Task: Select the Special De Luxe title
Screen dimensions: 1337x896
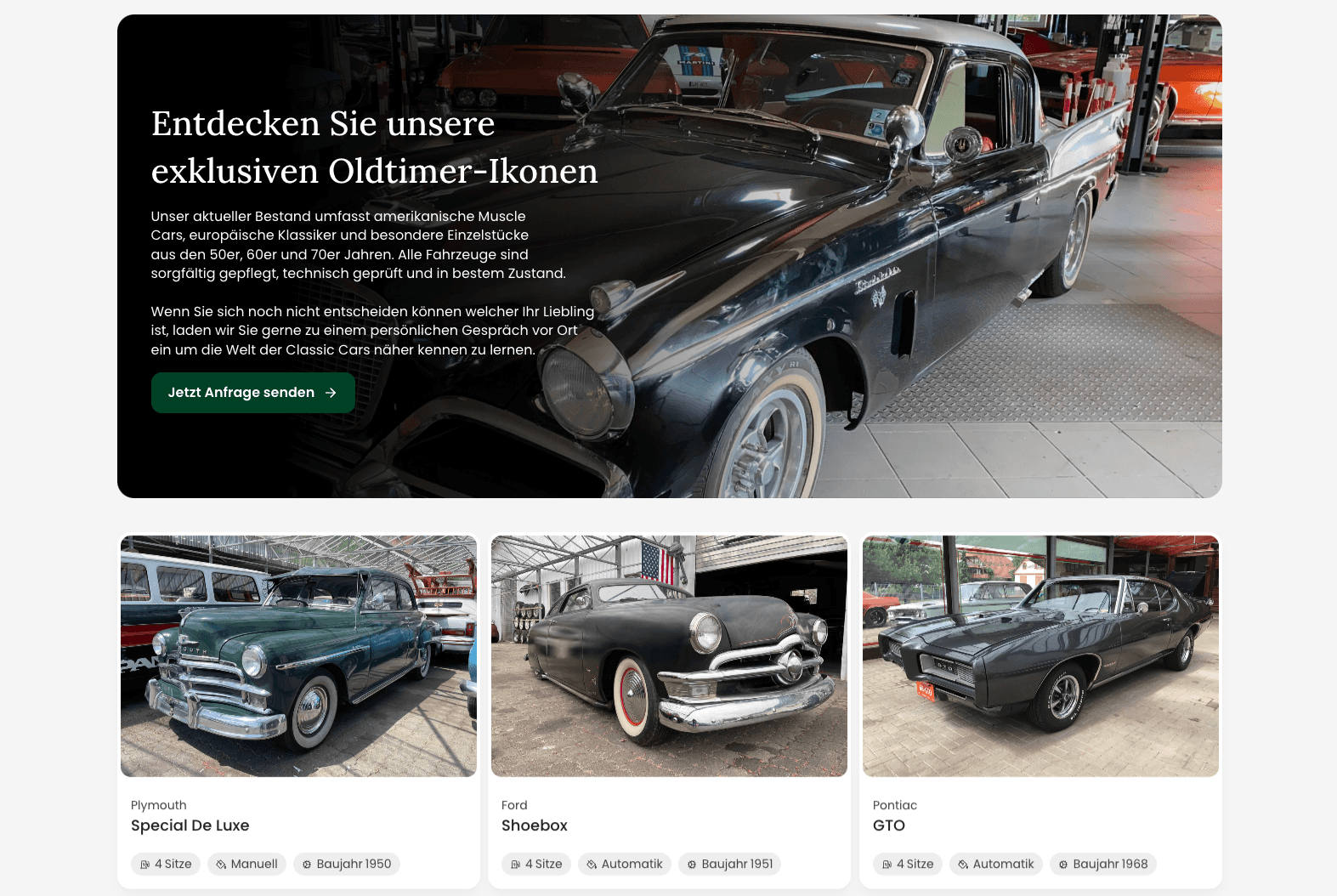Action: tap(190, 825)
